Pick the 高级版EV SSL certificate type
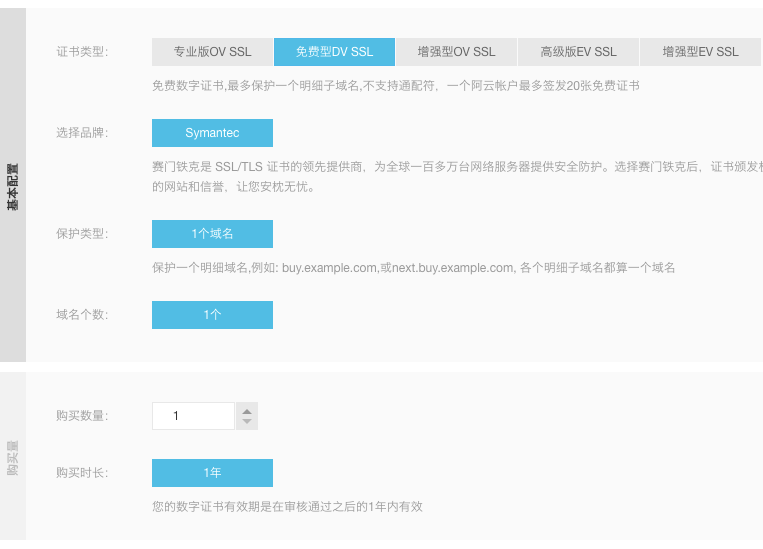The height and width of the screenshot is (549, 763). tap(578, 52)
